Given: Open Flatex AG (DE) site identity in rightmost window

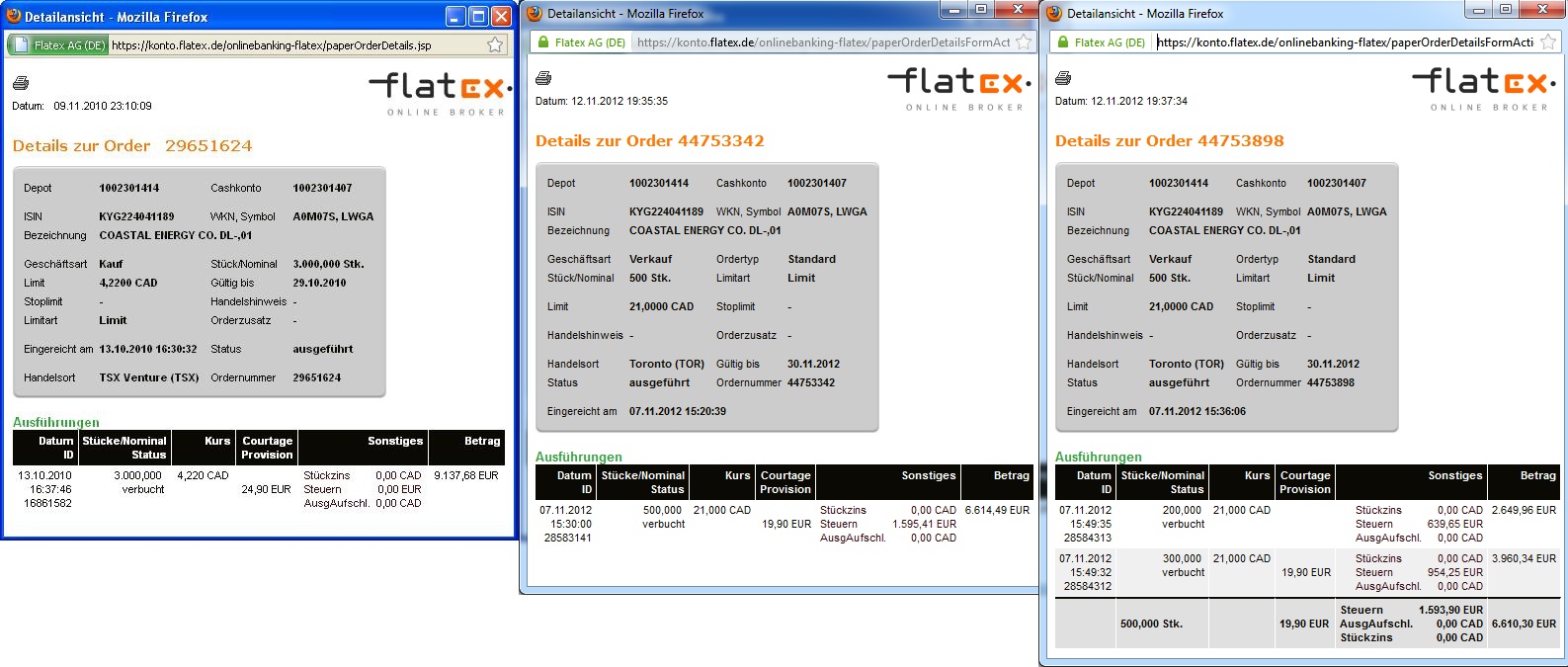Looking at the screenshot, I should point(1100,42).
